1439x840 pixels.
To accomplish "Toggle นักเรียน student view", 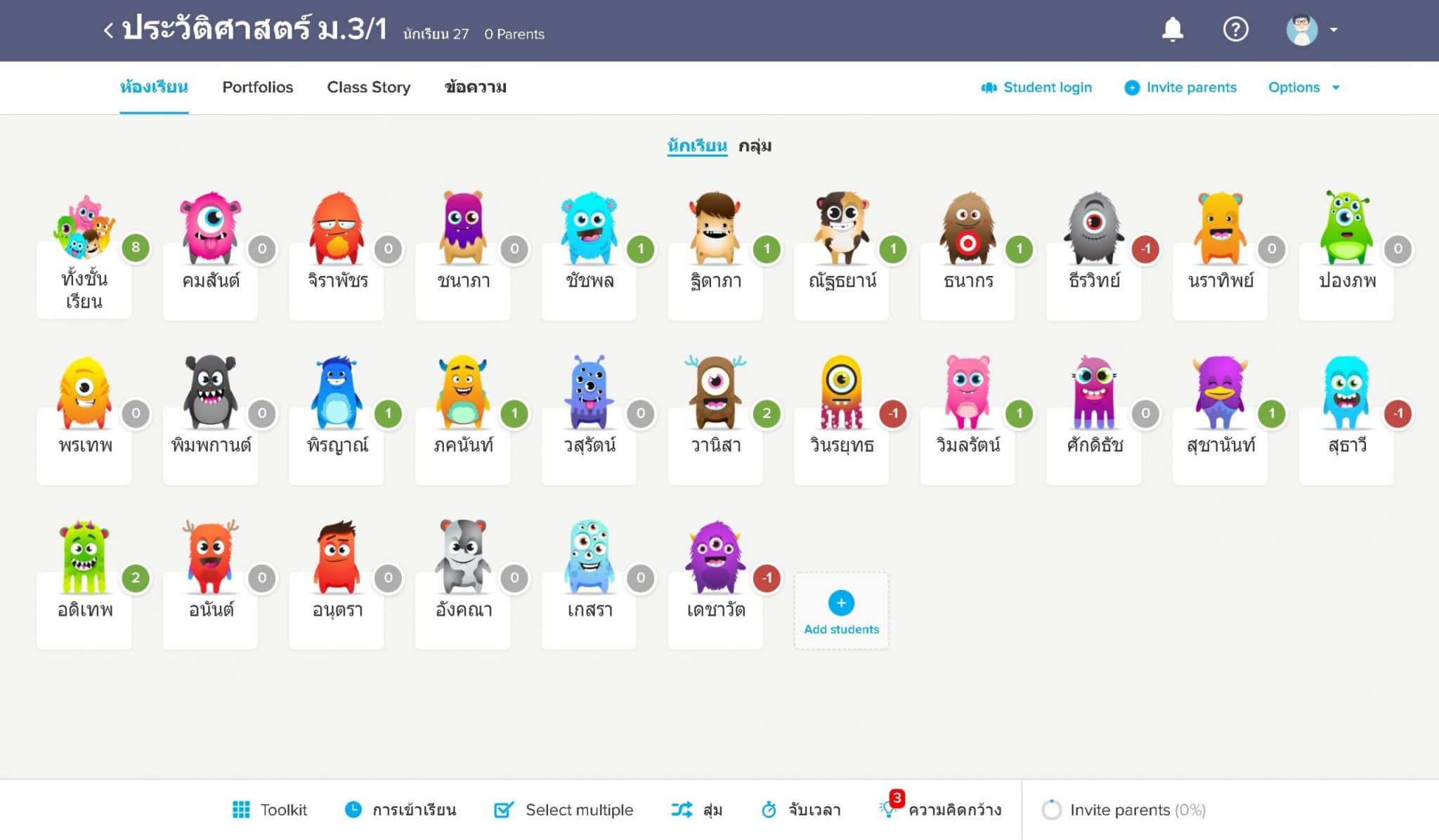I will coord(694,146).
